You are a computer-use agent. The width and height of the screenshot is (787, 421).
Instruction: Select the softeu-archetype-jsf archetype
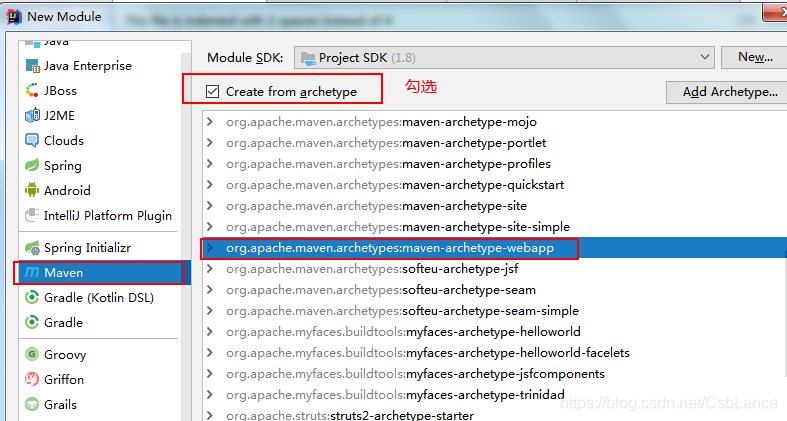(x=372, y=269)
